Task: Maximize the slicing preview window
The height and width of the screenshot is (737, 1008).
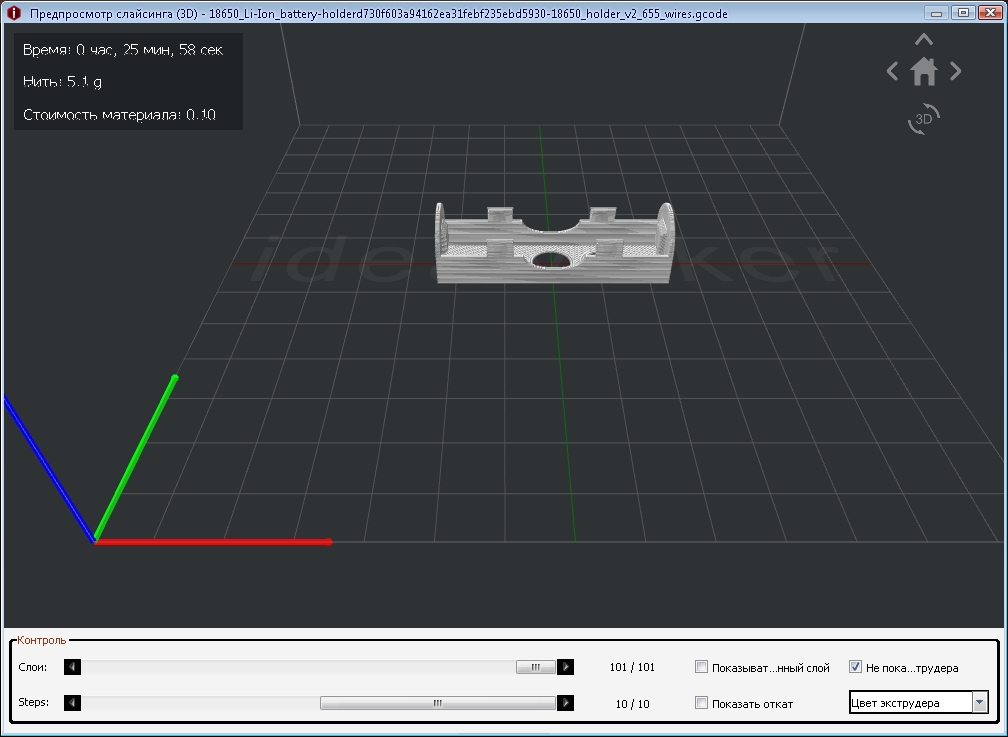Action: 963,13
